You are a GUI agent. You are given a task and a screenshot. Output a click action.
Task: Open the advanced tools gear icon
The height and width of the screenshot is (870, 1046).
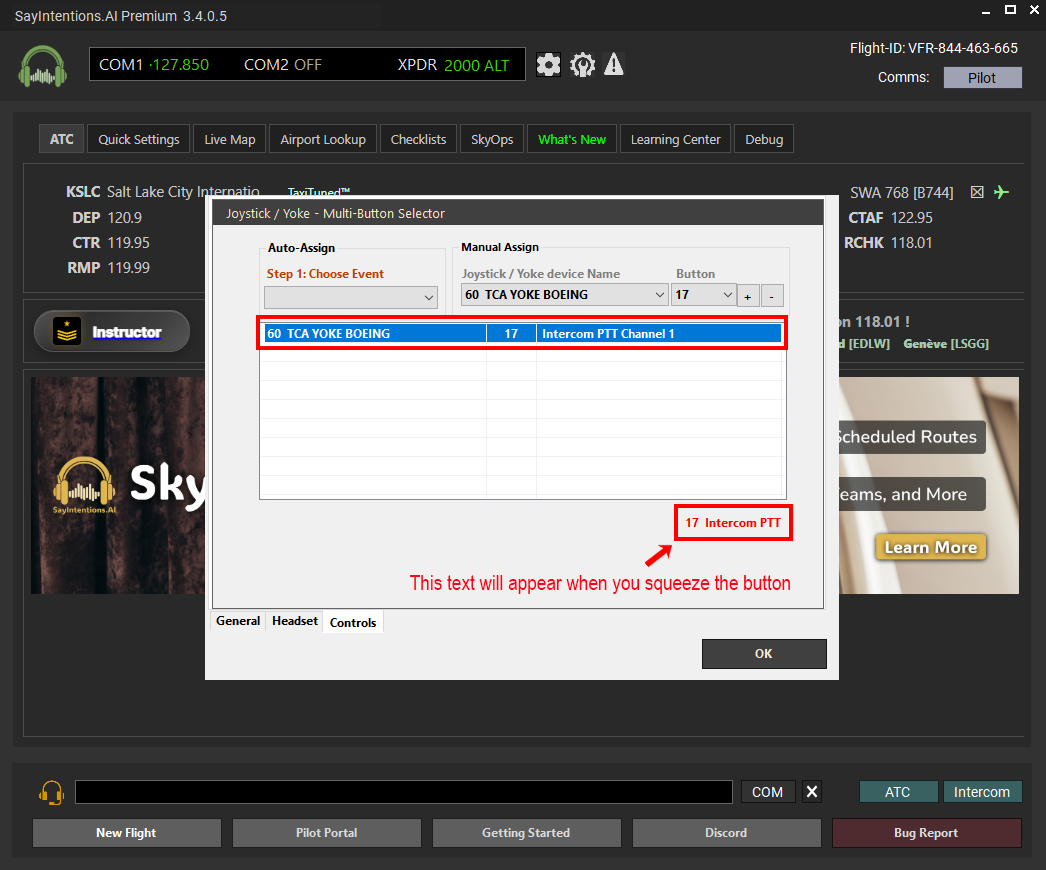582,65
